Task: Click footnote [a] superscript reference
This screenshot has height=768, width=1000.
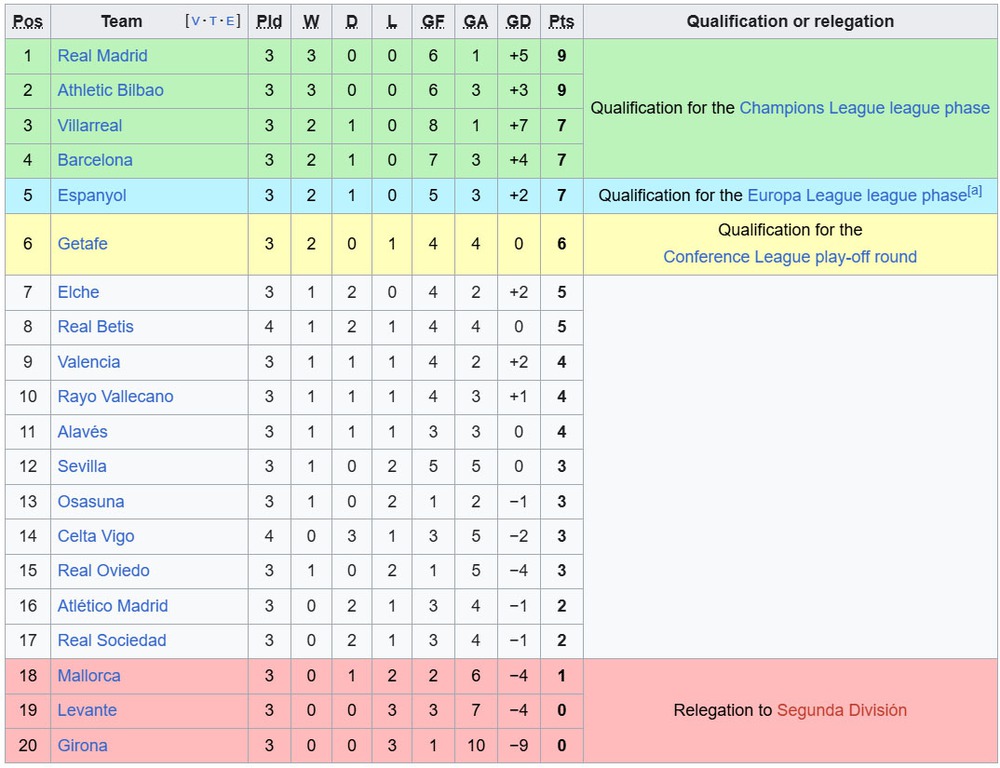Action: (974, 190)
